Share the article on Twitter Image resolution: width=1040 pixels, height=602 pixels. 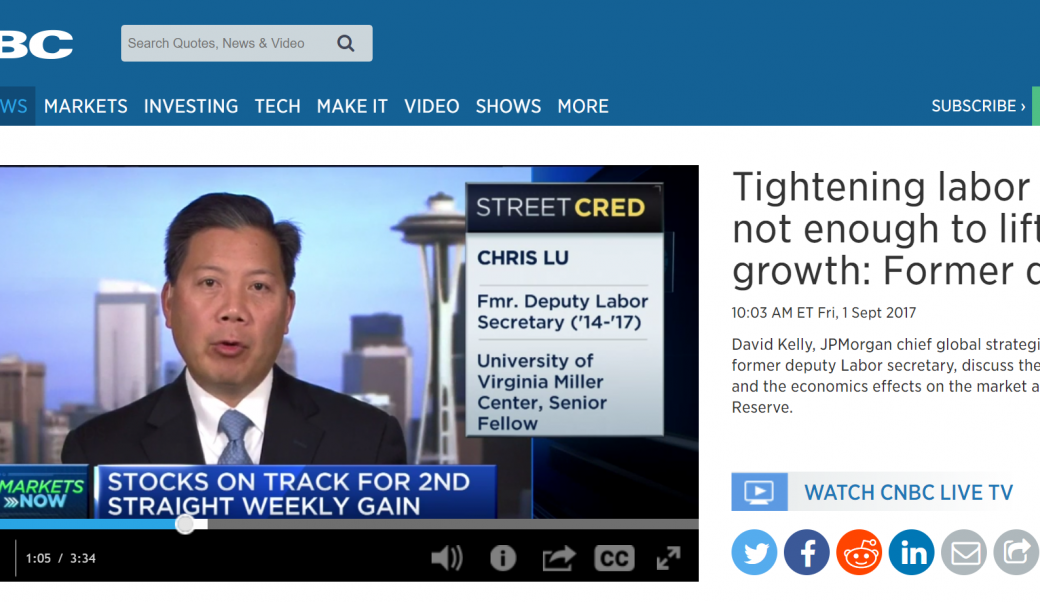click(x=754, y=552)
